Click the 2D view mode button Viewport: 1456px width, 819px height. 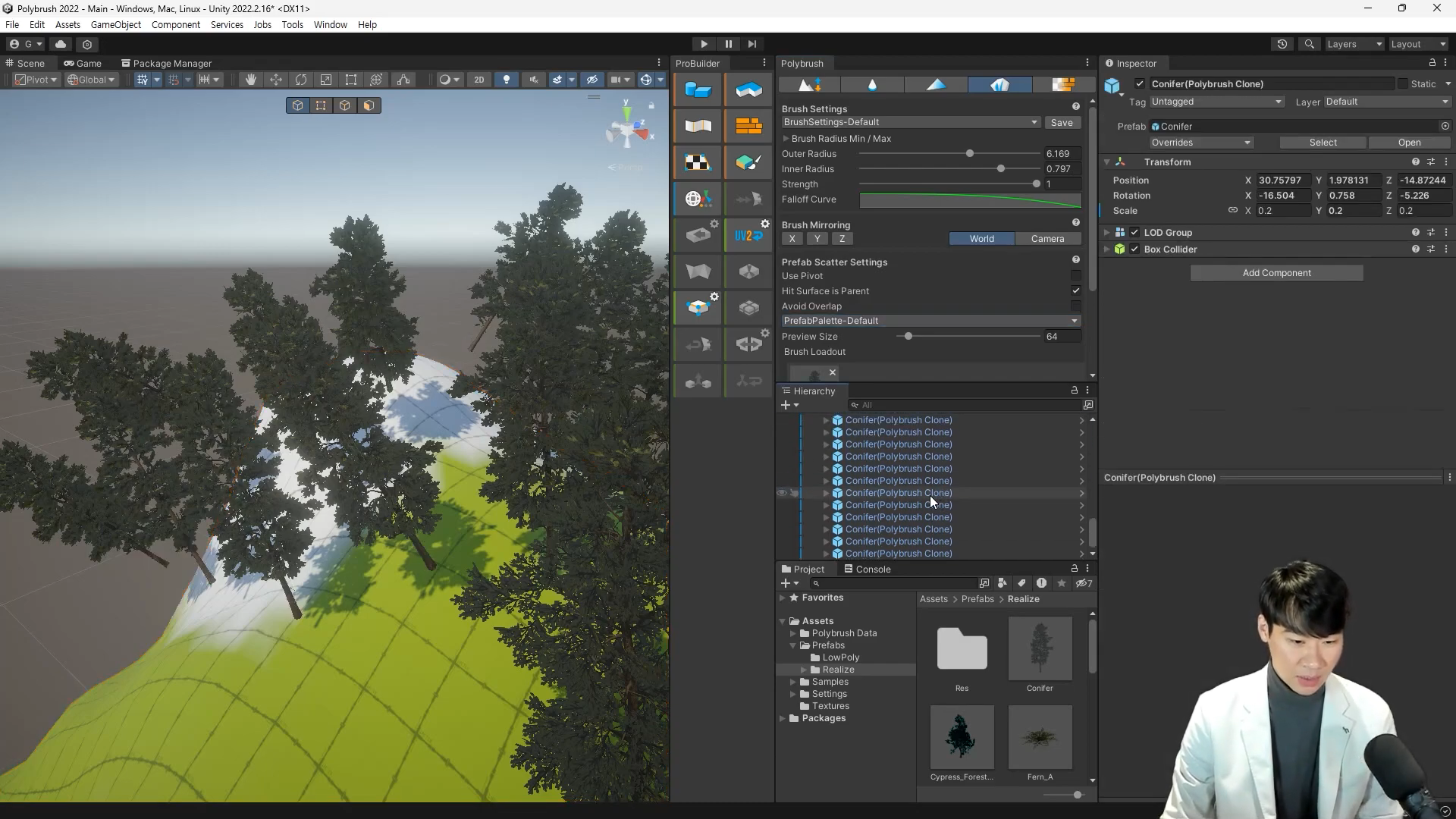pyautogui.click(x=479, y=80)
